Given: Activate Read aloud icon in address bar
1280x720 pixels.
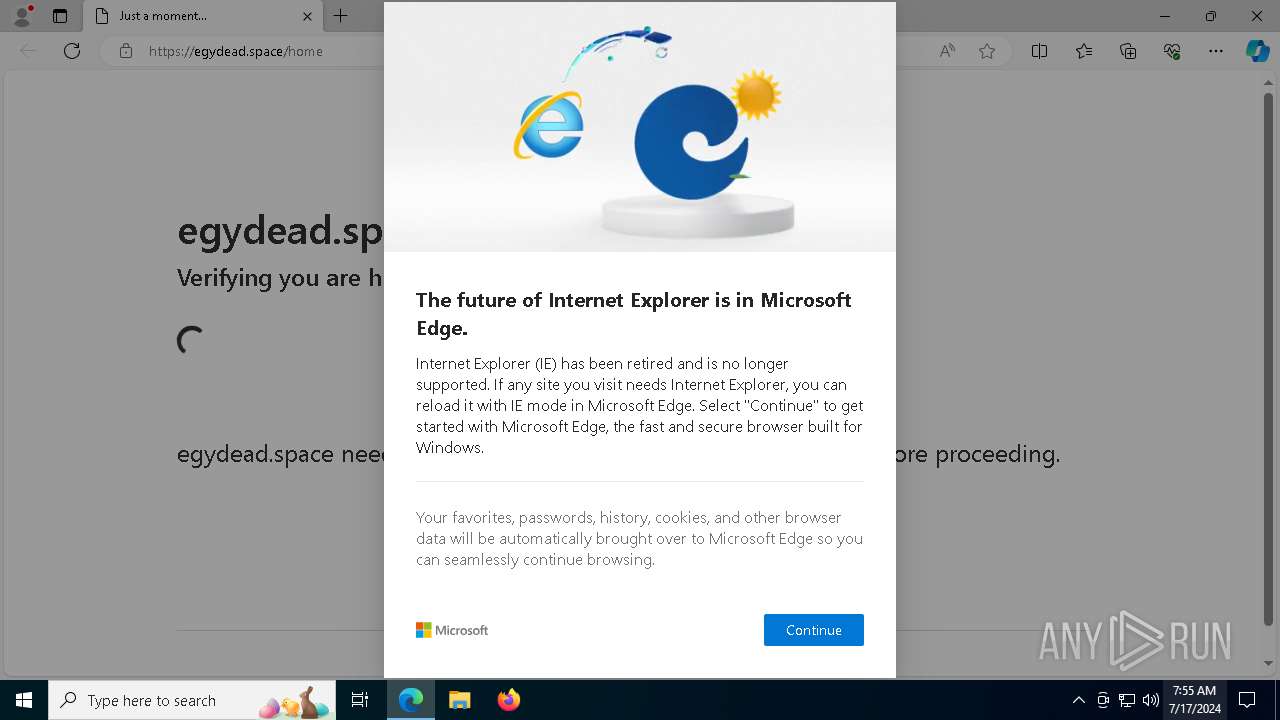Looking at the screenshot, I should click(947, 51).
